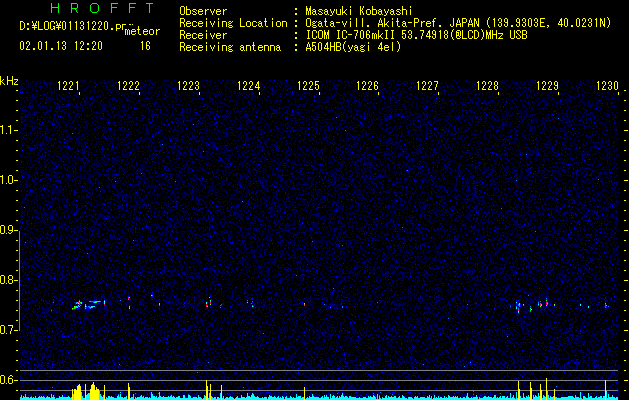629x400 pixels.
Task: Click the 0.8 kHz frequency label
Action: tap(8, 280)
